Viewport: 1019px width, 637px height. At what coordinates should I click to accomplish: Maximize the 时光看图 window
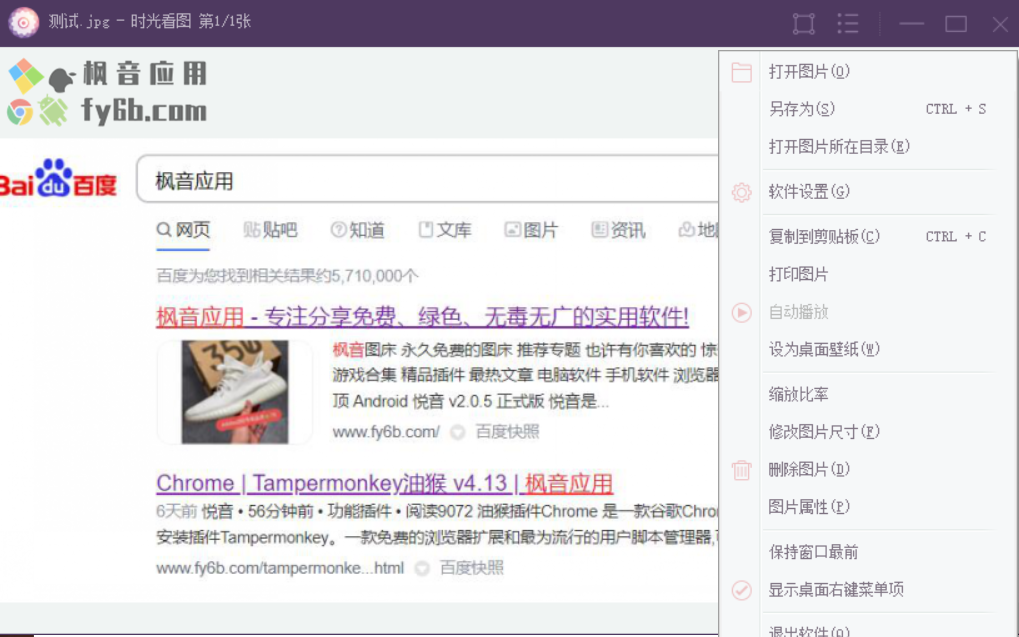coord(956,24)
